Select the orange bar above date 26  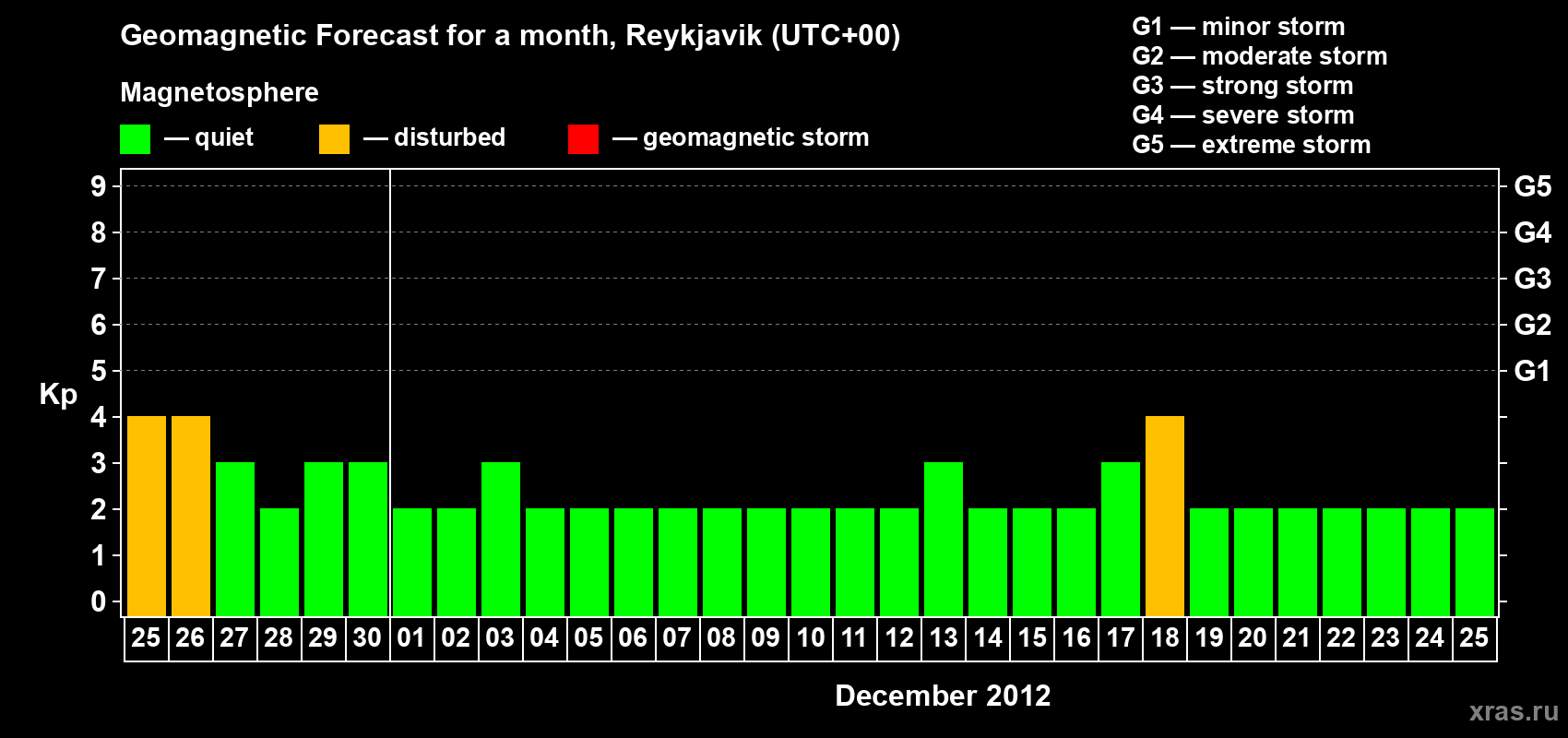(191, 517)
